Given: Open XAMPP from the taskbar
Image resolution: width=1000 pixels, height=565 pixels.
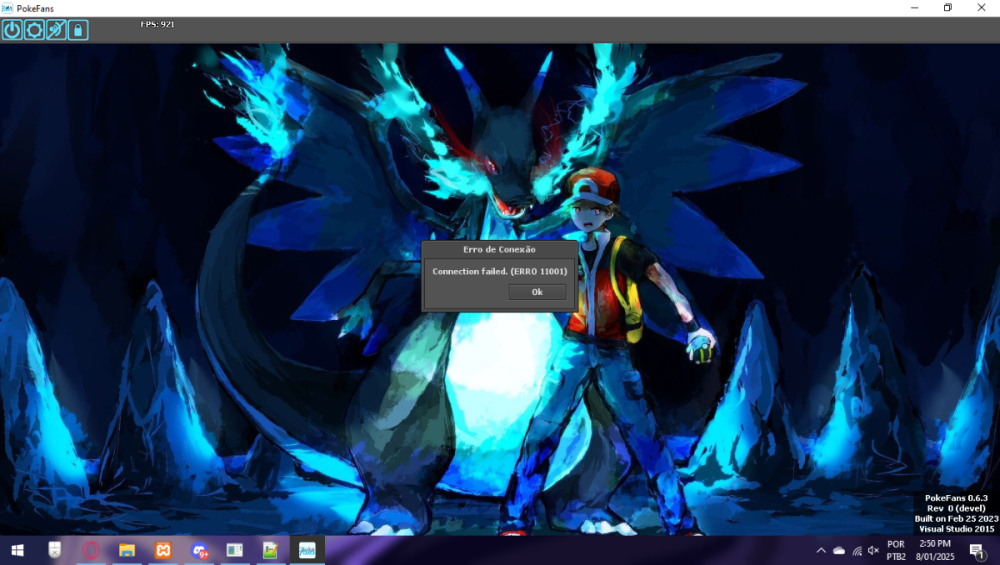Looking at the screenshot, I should coord(163,550).
